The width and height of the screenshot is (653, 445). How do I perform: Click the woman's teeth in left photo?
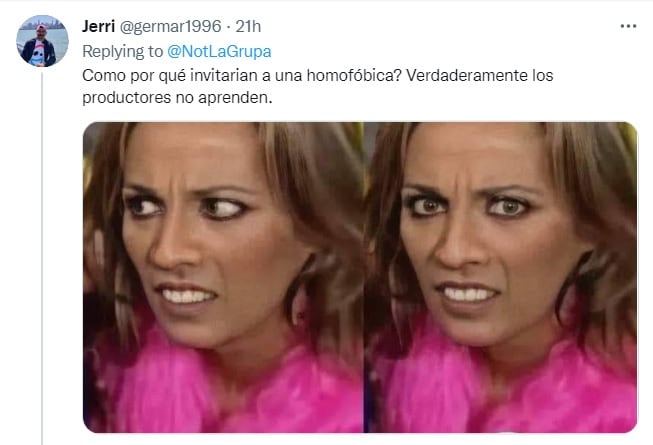pyautogui.click(x=188, y=296)
